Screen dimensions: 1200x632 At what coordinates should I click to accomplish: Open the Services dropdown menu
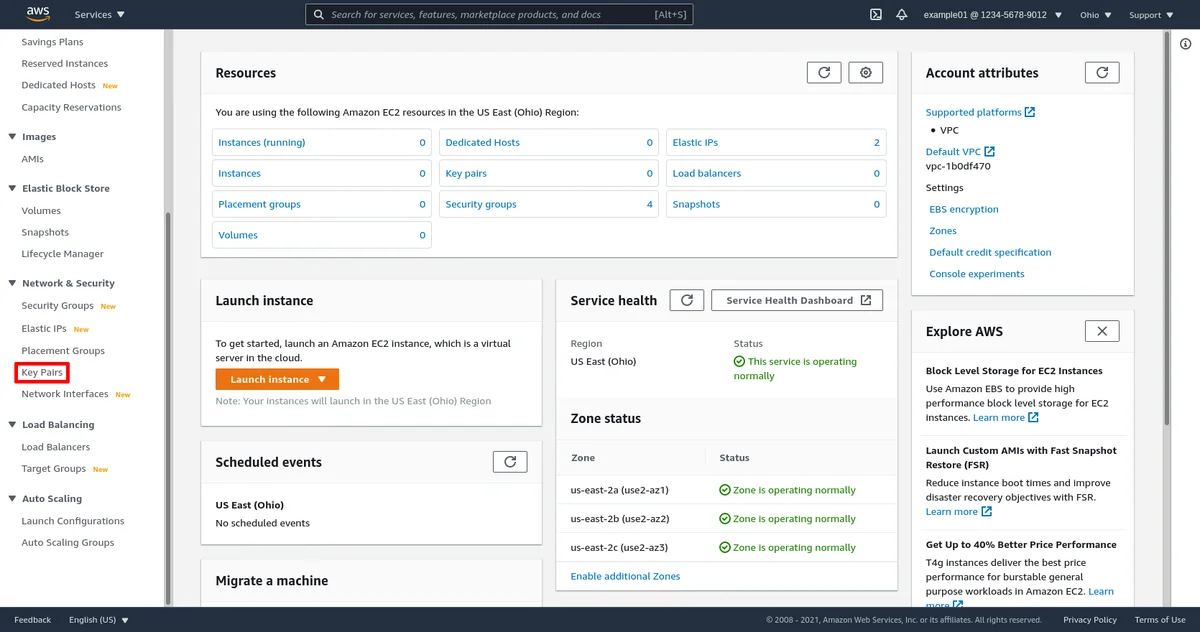pyautogui.click(x=100, y=15)
